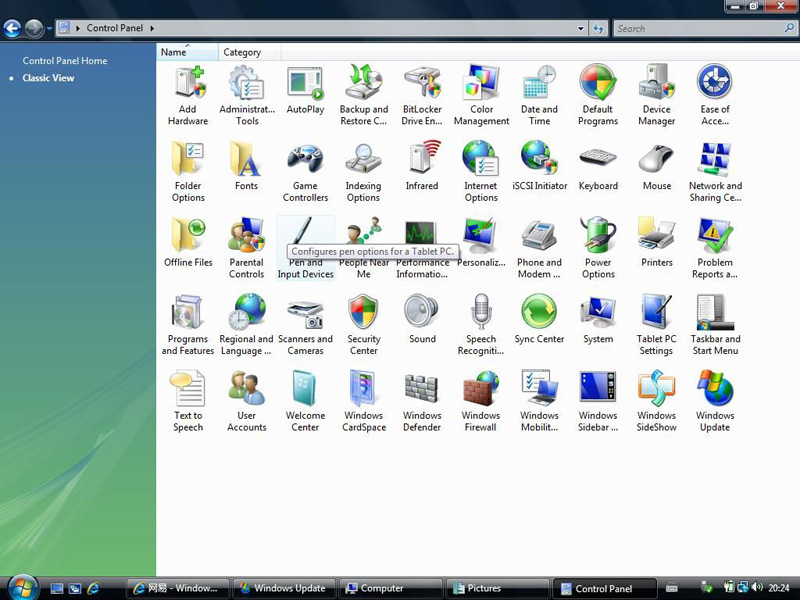The image size is (800, 600).
Task: Open Backup and Restore Center
Action: [364, 96]
